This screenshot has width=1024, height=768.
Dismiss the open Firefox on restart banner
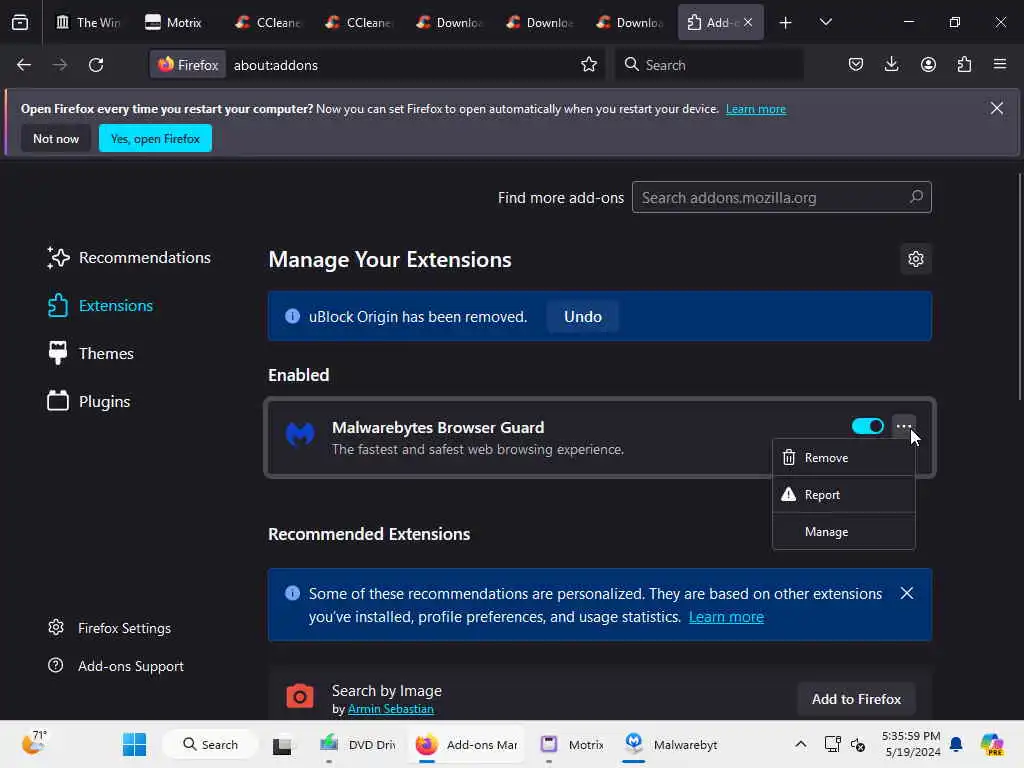tap(997, 108)
